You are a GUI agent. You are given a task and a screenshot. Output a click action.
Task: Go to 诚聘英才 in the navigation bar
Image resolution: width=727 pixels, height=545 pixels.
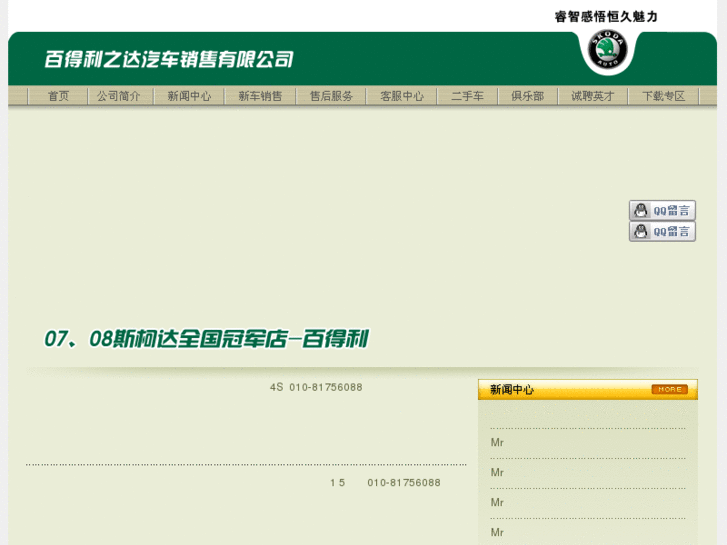tap(593, 96)
